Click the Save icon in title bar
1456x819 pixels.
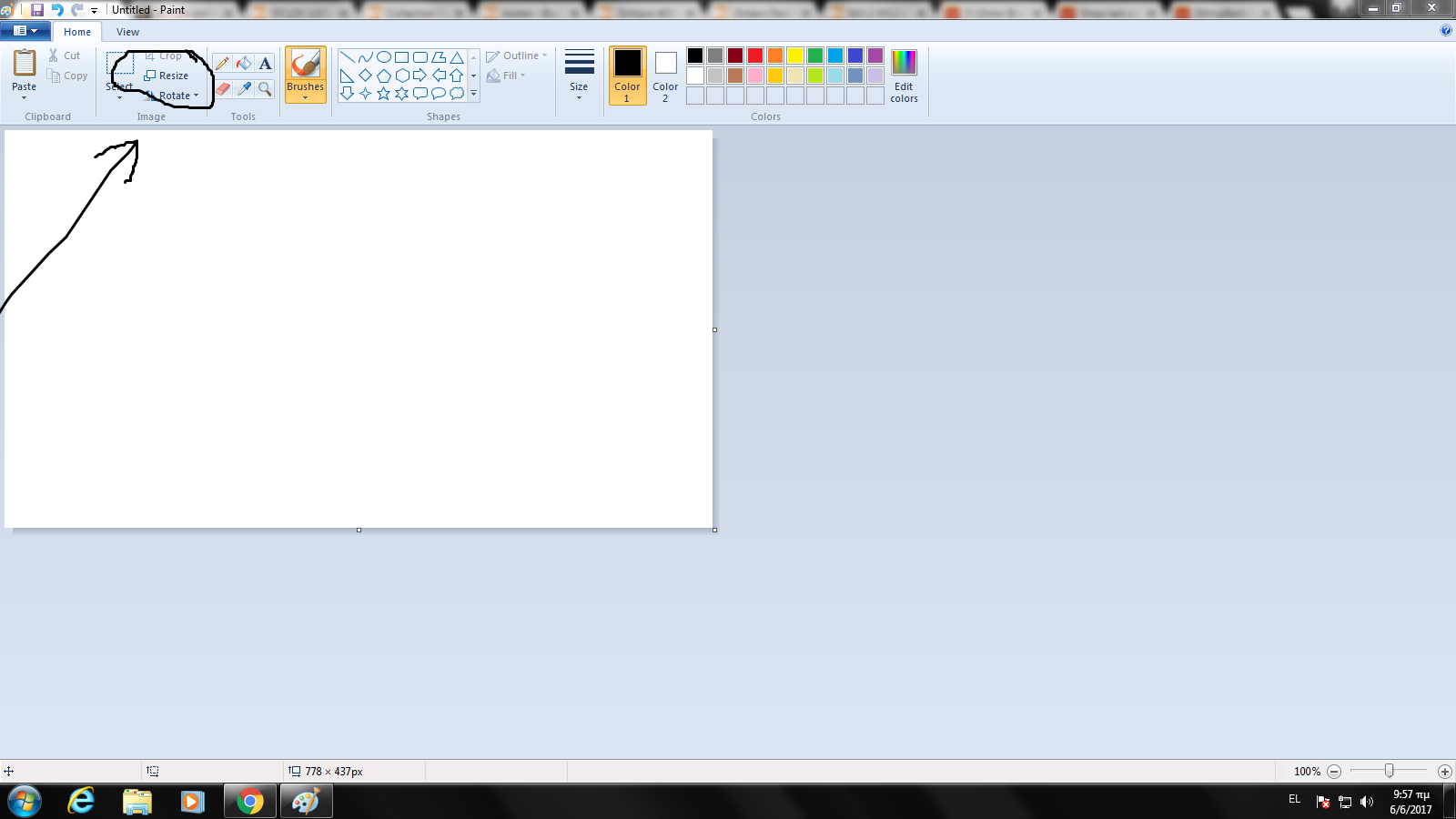(37, 10)
